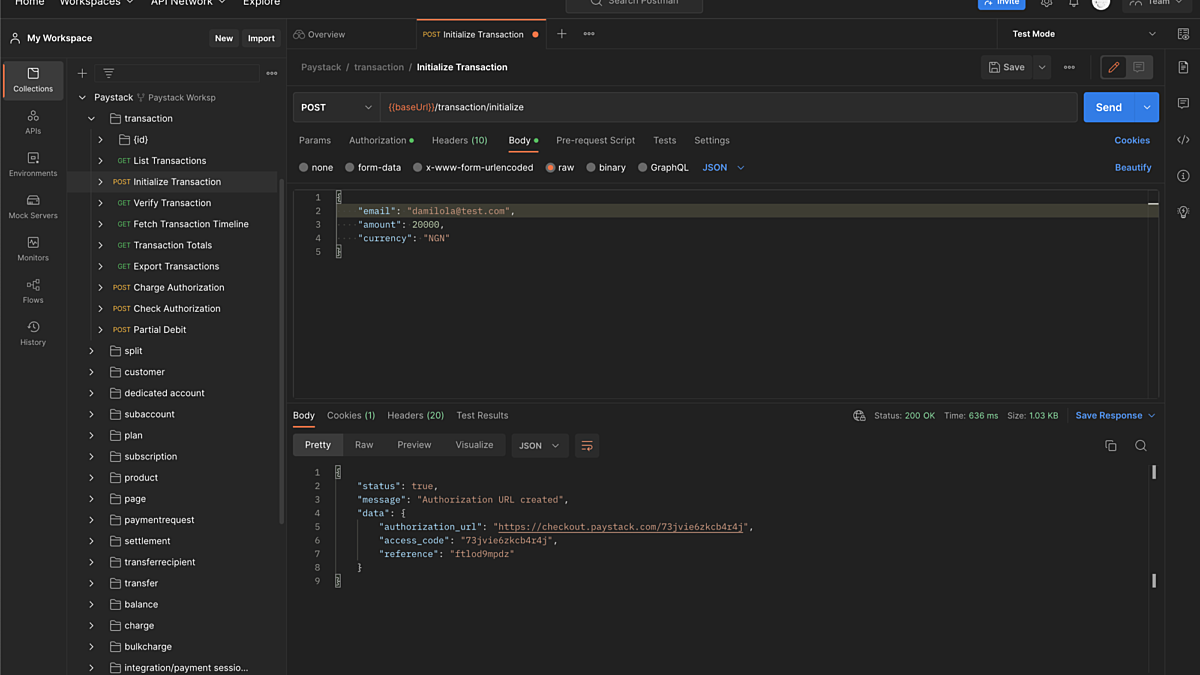Viewport: 1200px width, 675px height.
Task: Click the Import button
Action: pos(261,38)
